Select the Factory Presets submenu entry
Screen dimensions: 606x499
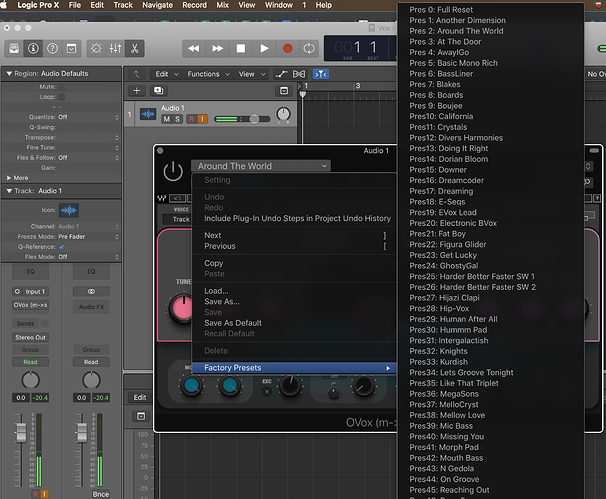(x=294, y=368)
